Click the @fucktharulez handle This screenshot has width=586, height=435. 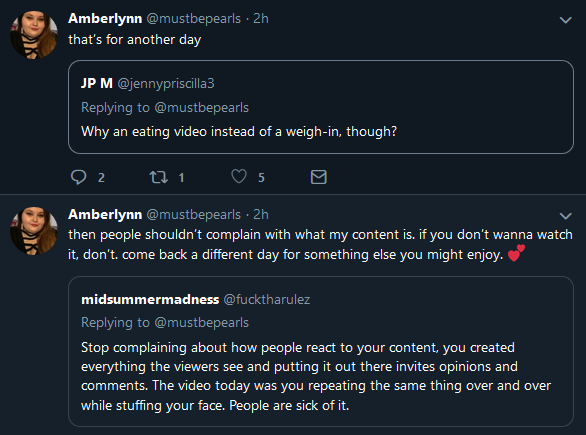click(x=267, y=299)
